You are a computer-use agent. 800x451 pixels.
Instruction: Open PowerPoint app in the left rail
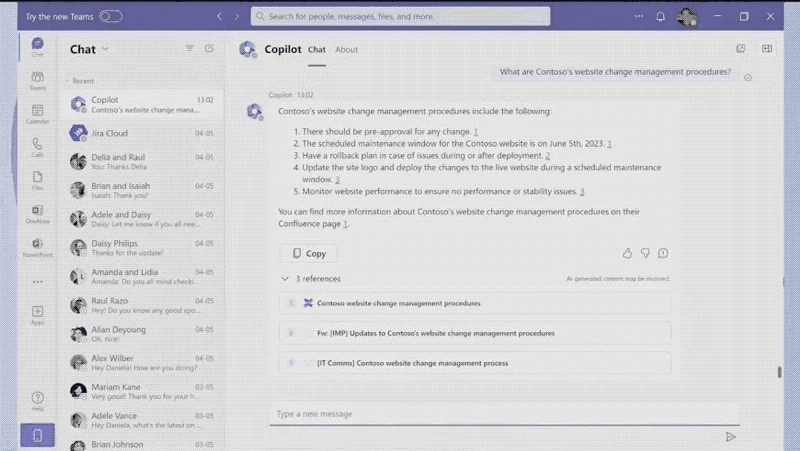(37, 247)
